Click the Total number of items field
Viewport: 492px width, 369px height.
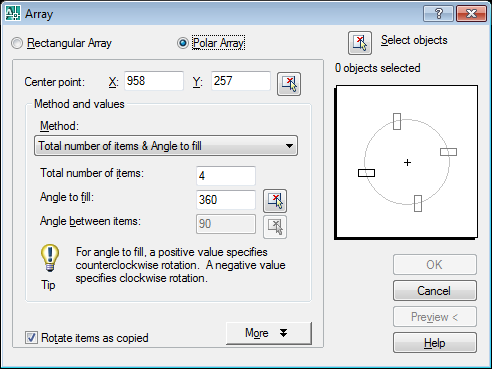tap(226, 176)
